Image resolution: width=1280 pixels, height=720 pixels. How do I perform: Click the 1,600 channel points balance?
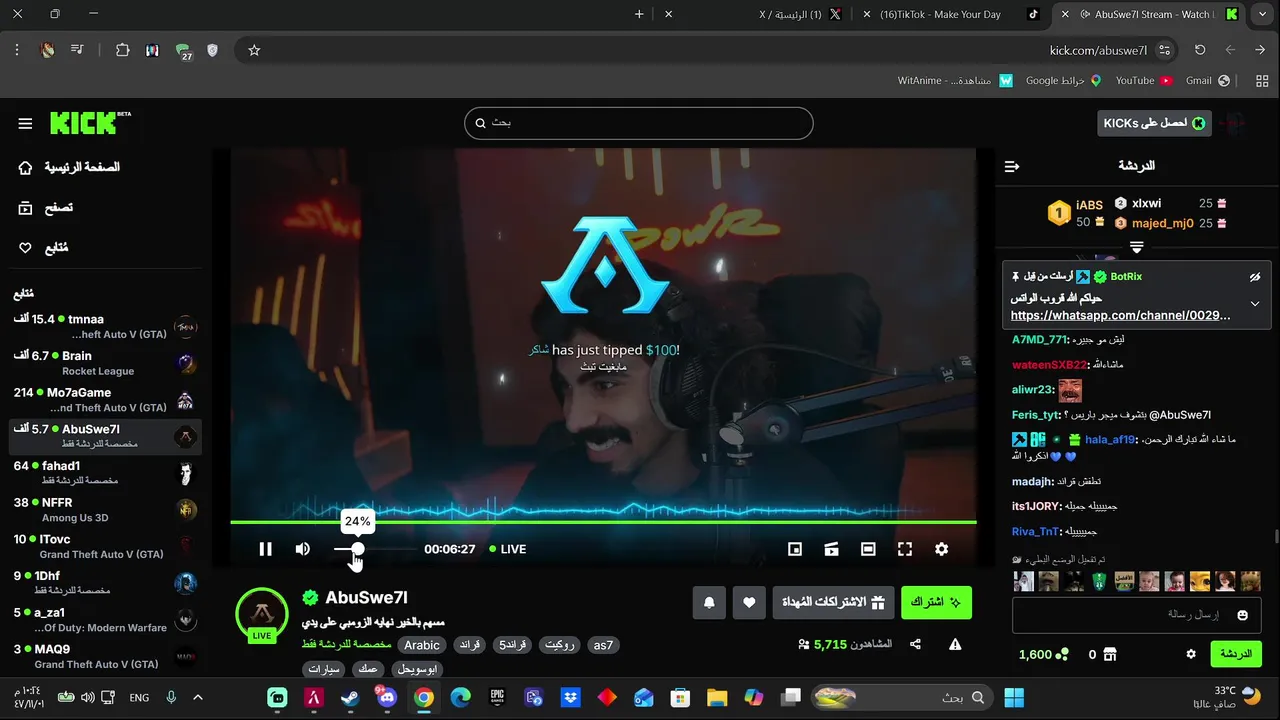coord(1044,654)
